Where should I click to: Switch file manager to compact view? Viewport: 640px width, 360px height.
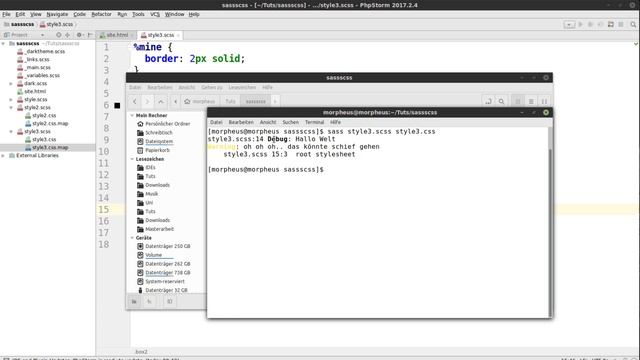point(544,101)
